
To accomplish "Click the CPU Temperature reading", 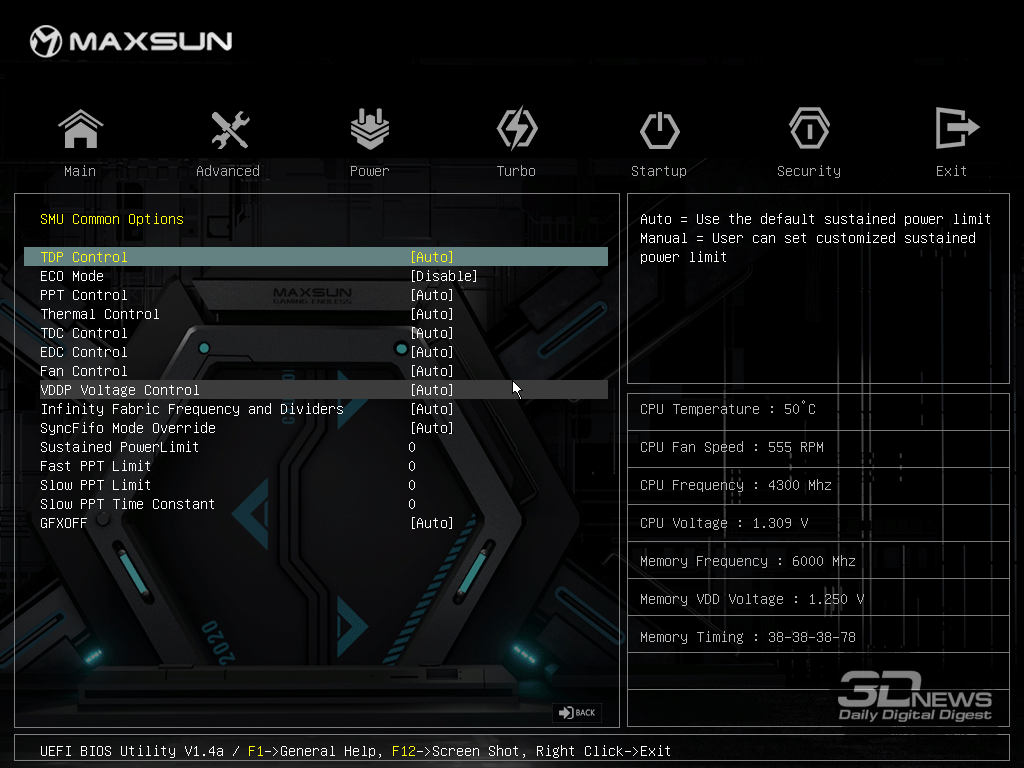I will pyautogui.click(x=728, y=409).
